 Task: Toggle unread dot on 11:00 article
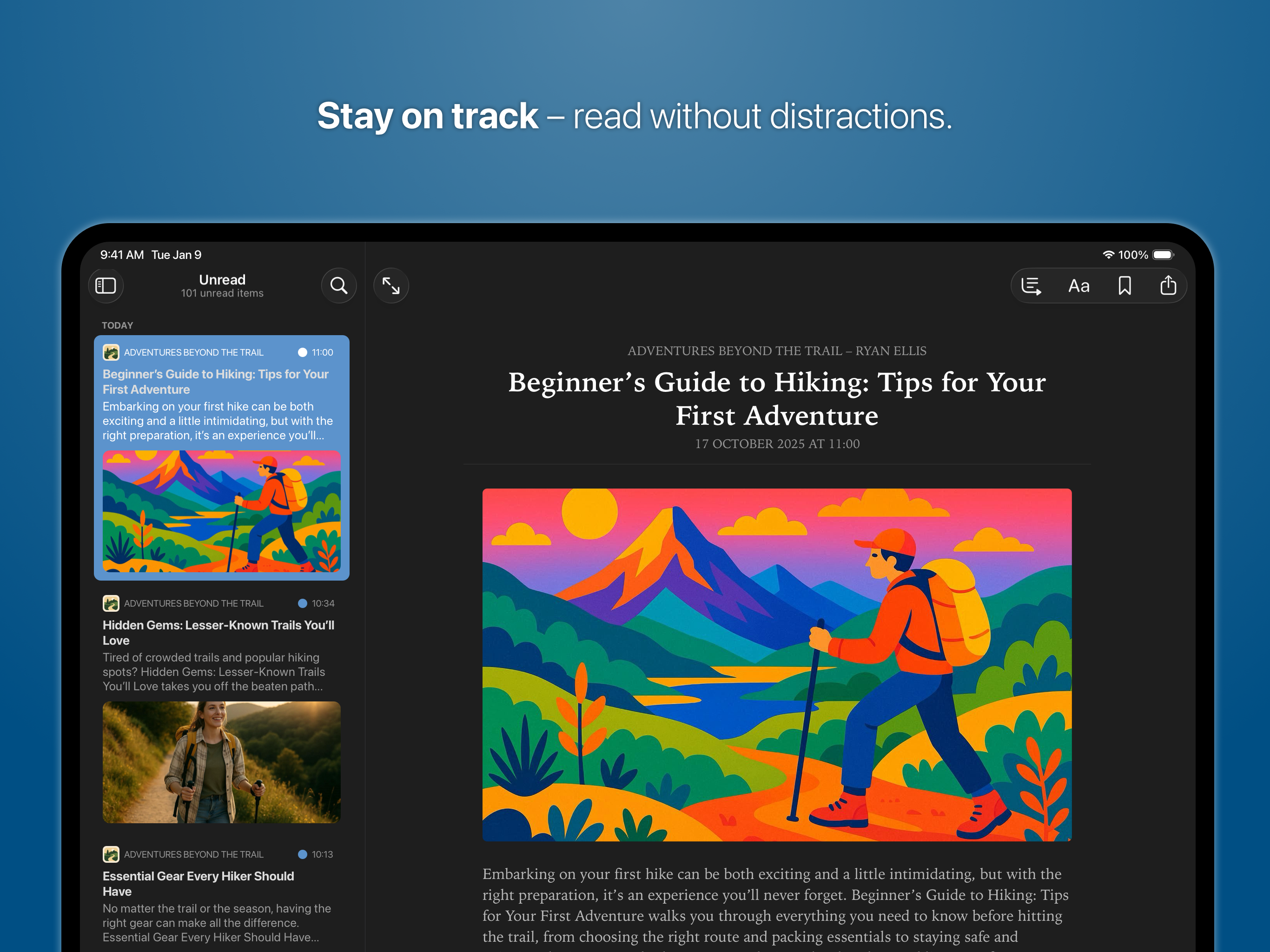[303, 352]
